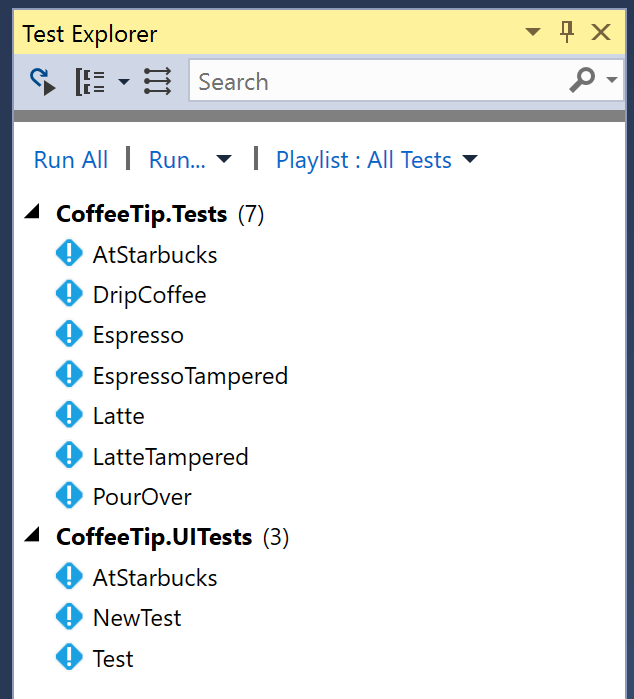Select the EspressoTampered test
This screenshot has width=634, height=699.
[190, 376]
